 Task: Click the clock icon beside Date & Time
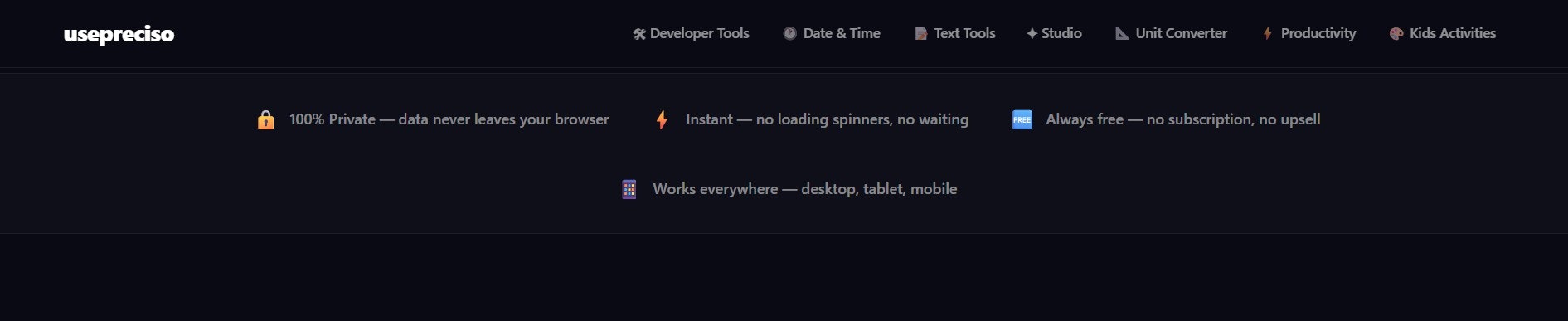pos(790,33)
